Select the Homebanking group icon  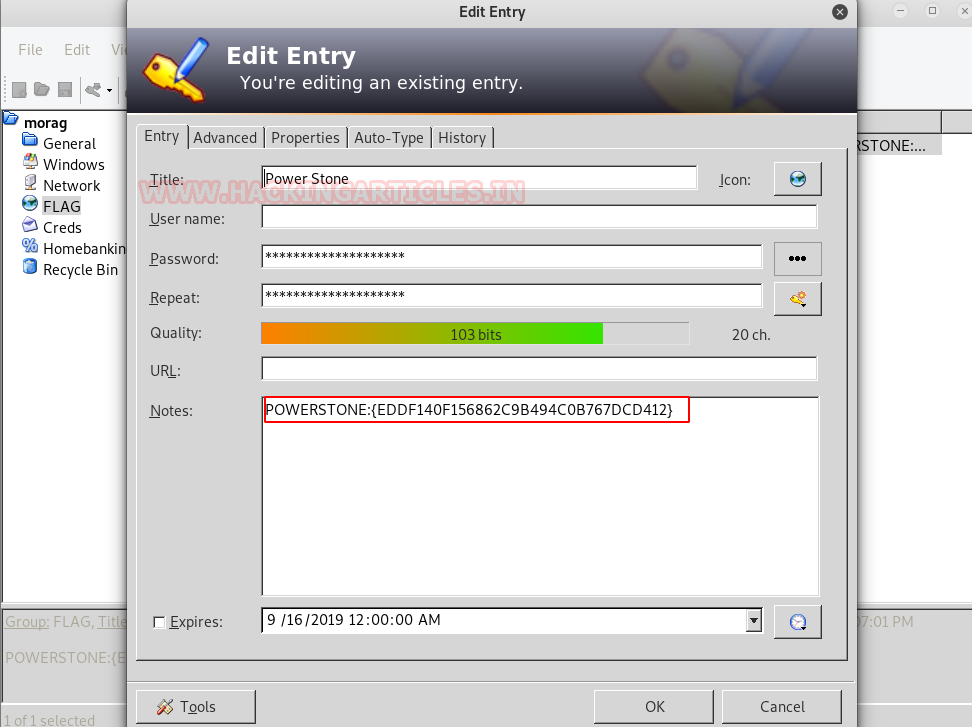coord(30,246)
